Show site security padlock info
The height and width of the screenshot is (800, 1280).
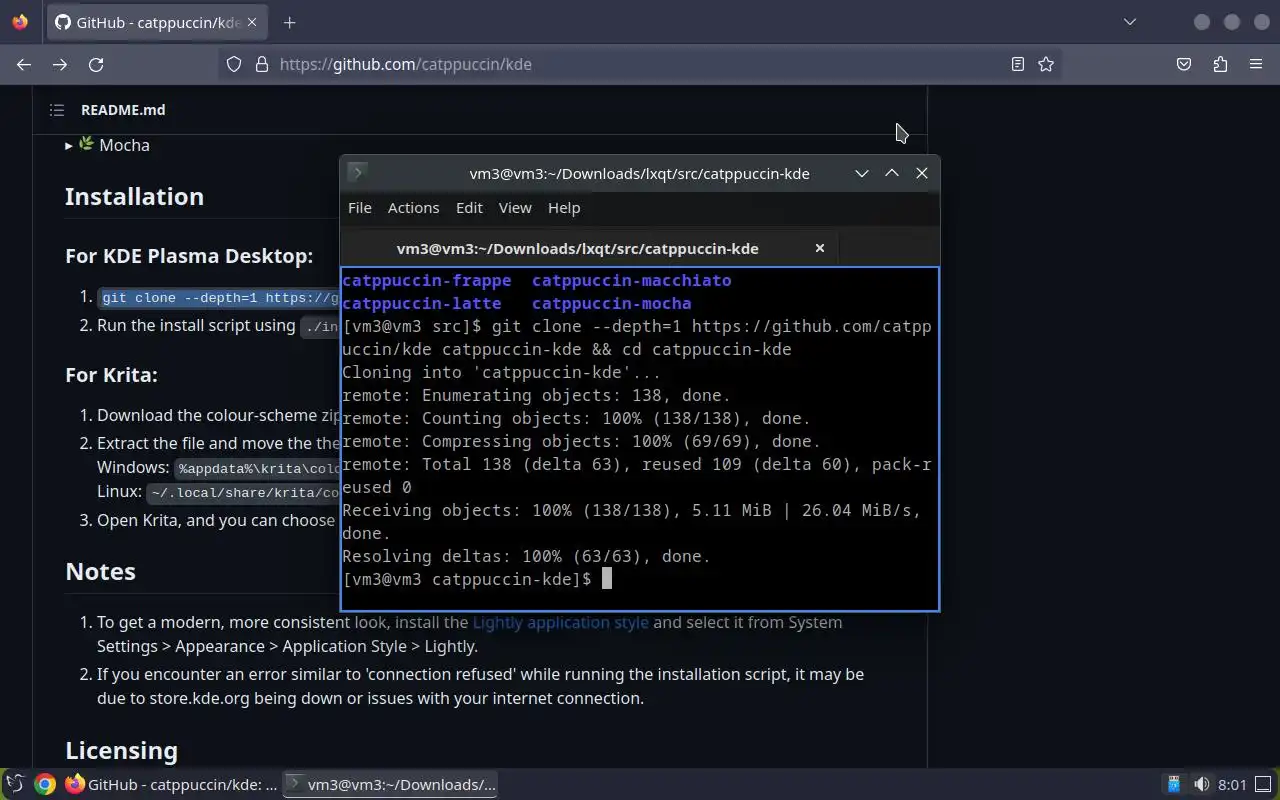coord(262,64)
